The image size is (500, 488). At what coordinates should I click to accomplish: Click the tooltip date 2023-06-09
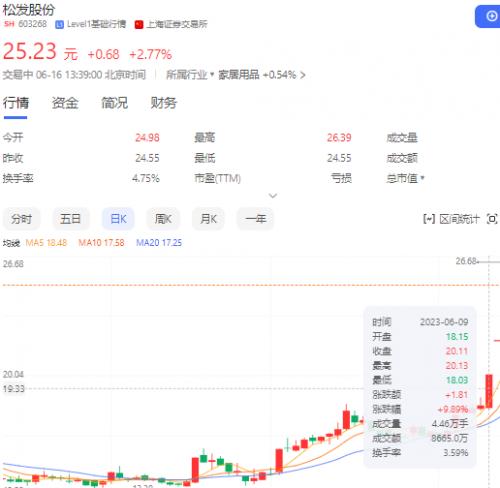[444, 322]
